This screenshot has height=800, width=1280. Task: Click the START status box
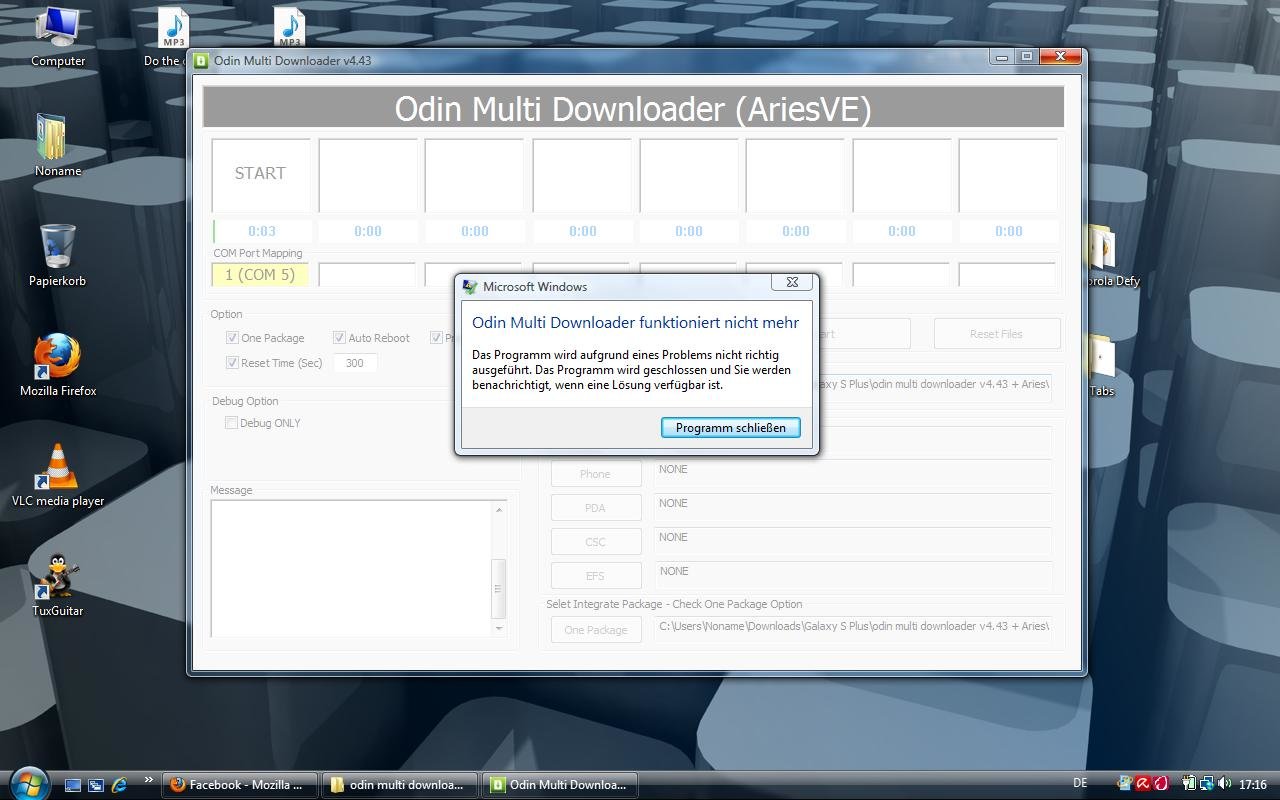(260, 174)
